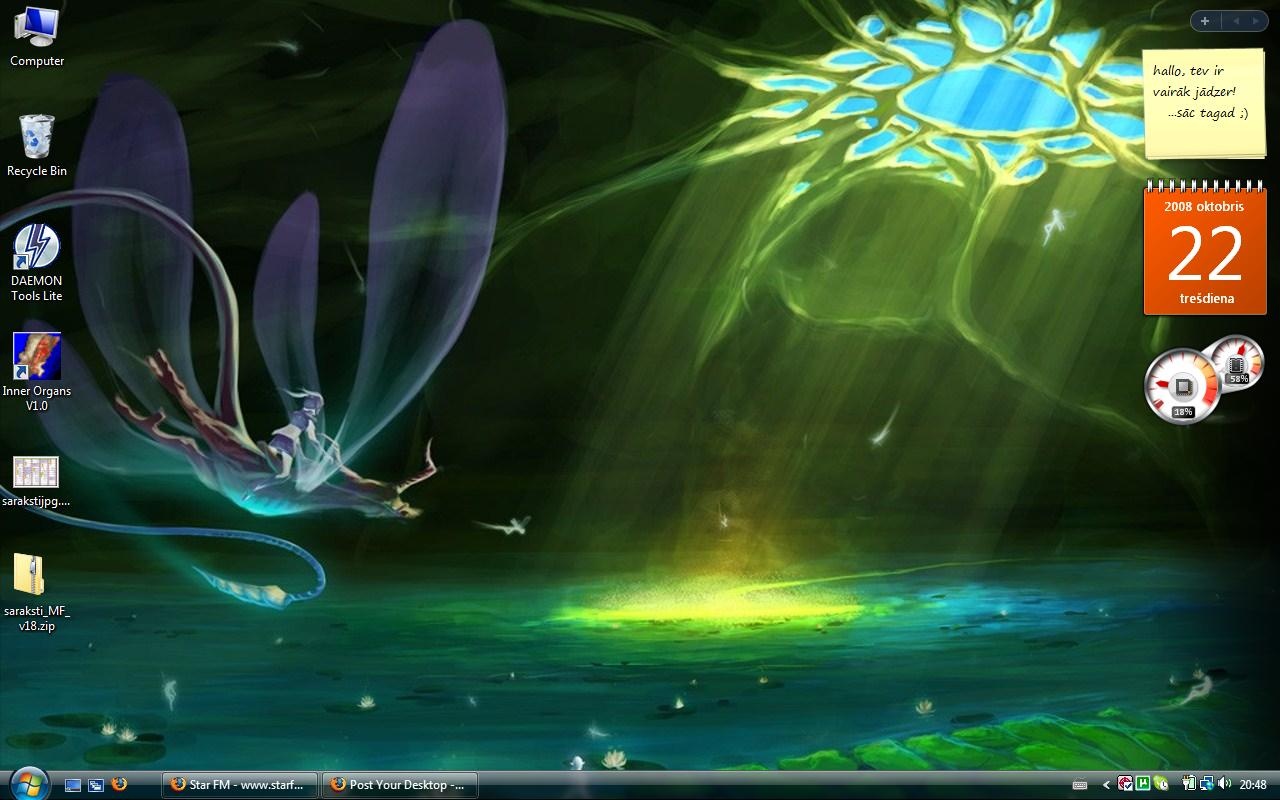The image size is (1280, 800).
Task: Click Switch between windows quick launch icon
Action: coord(96,785)
